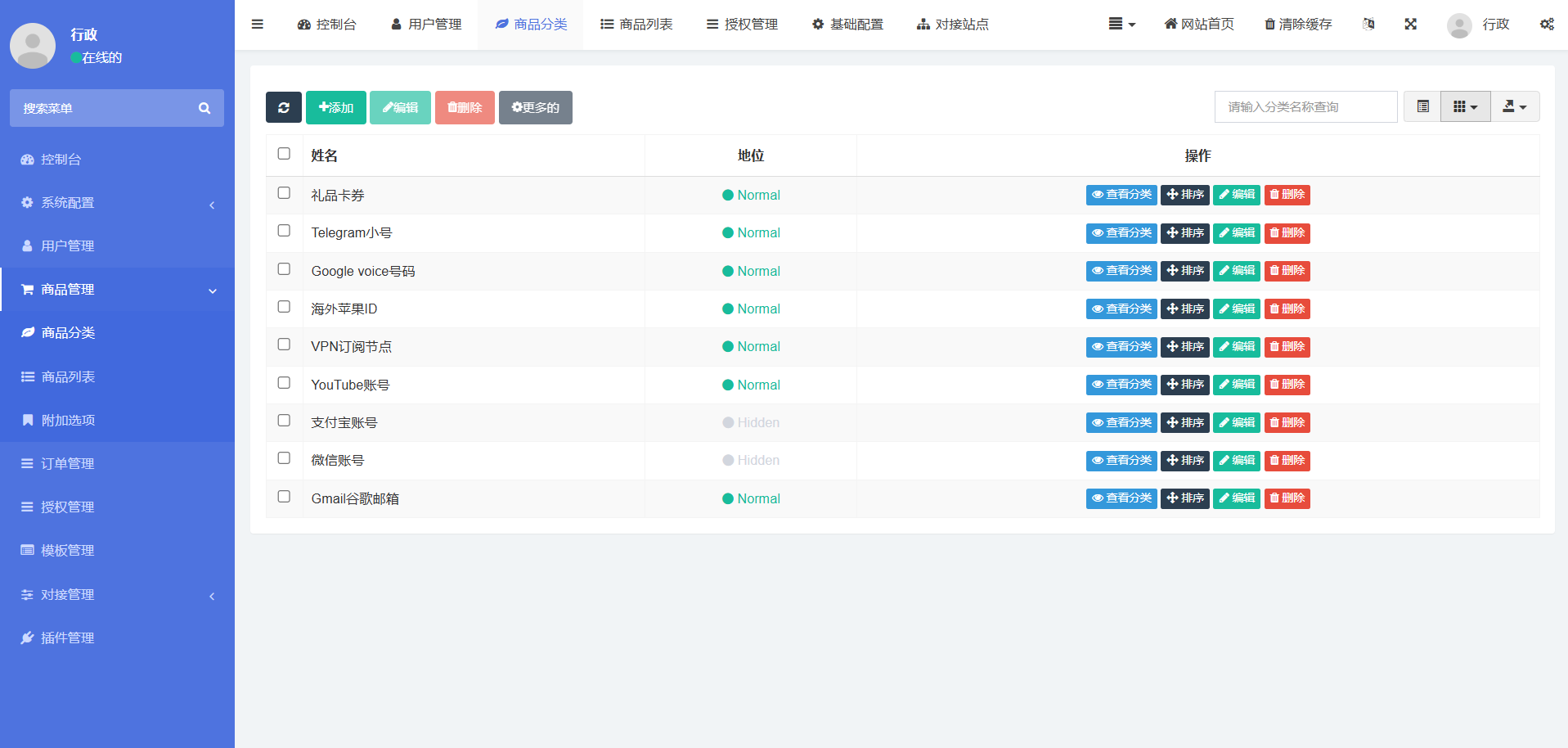This screenshot has height=748, width=1568.
Task: Click 清除缓存 in top bar
Action: pyautogui.click(x=1298, y=25)
